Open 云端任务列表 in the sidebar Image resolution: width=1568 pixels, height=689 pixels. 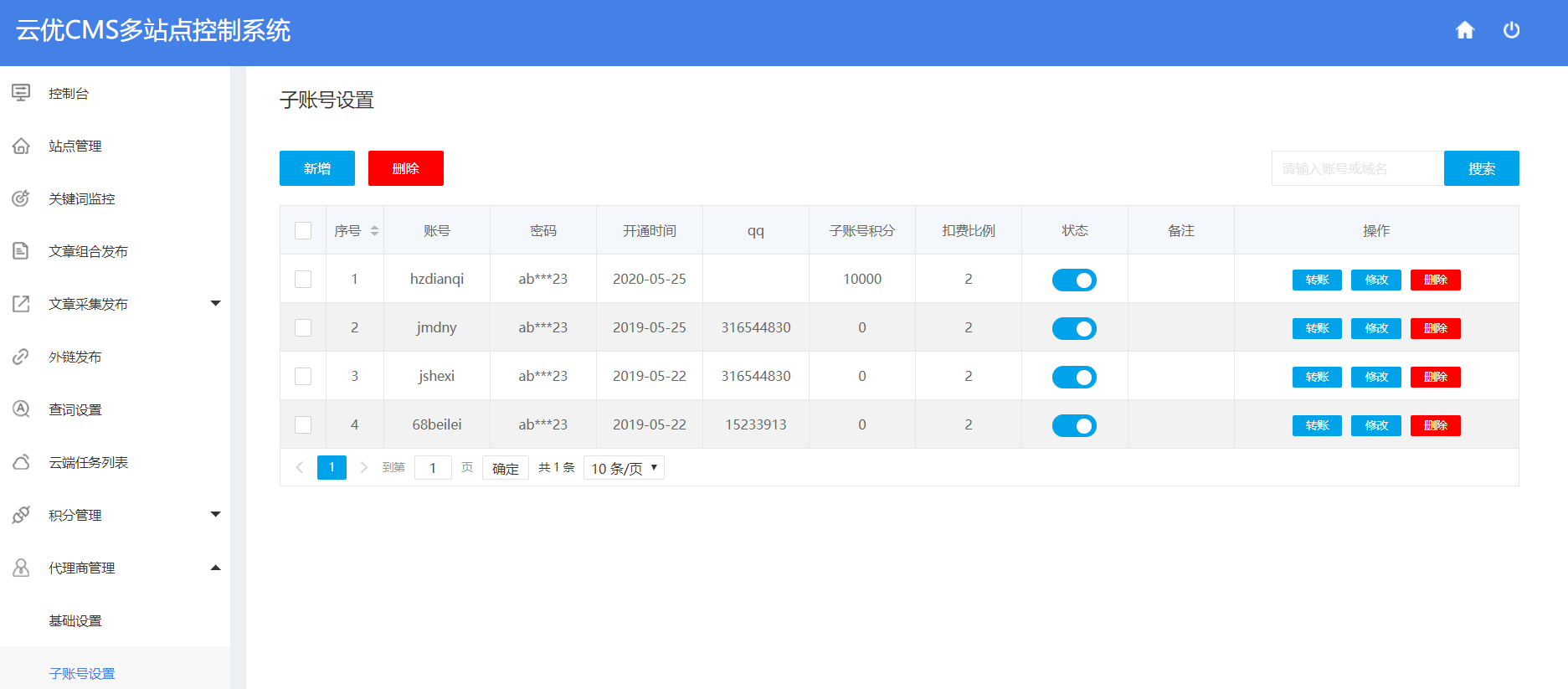coord(89,462)
